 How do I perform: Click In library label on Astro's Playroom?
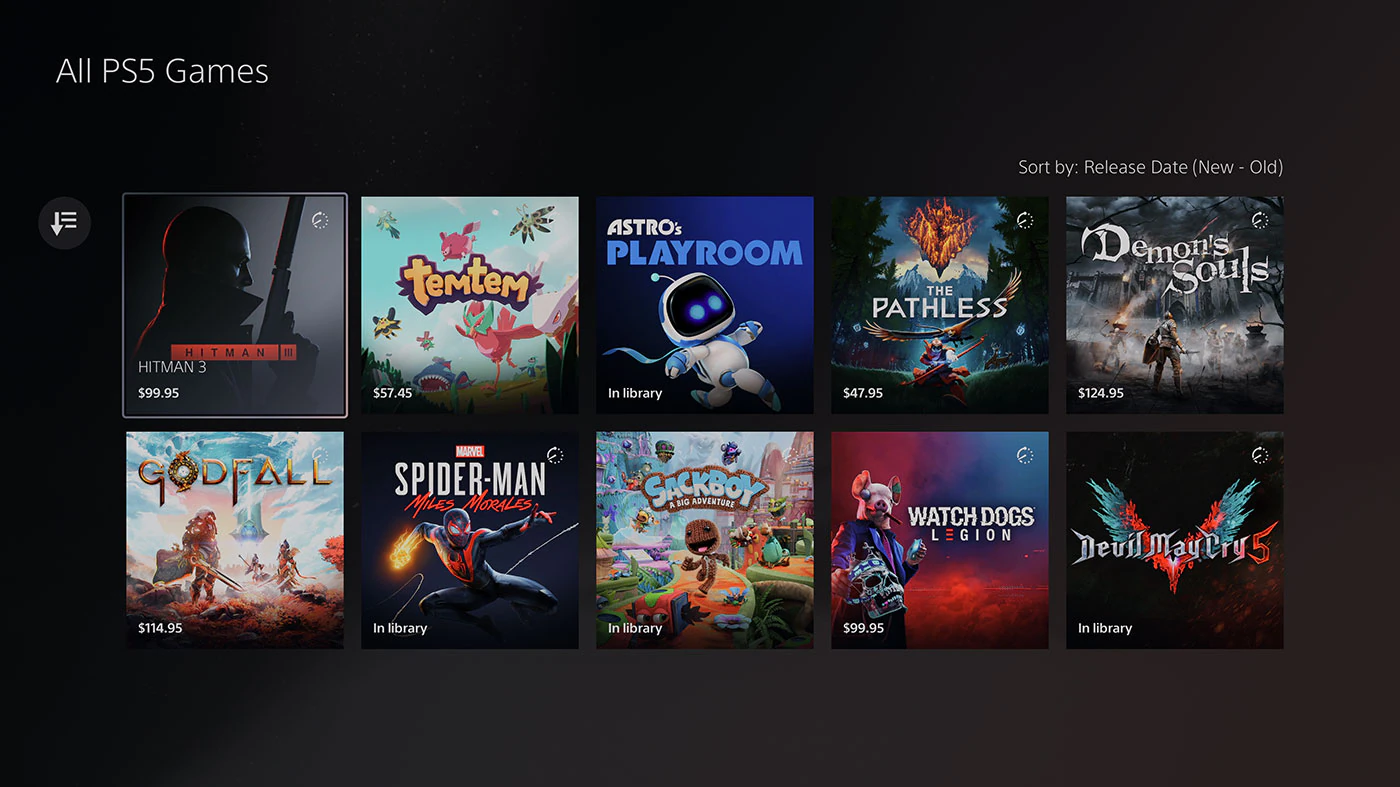(x=635, y=393)
